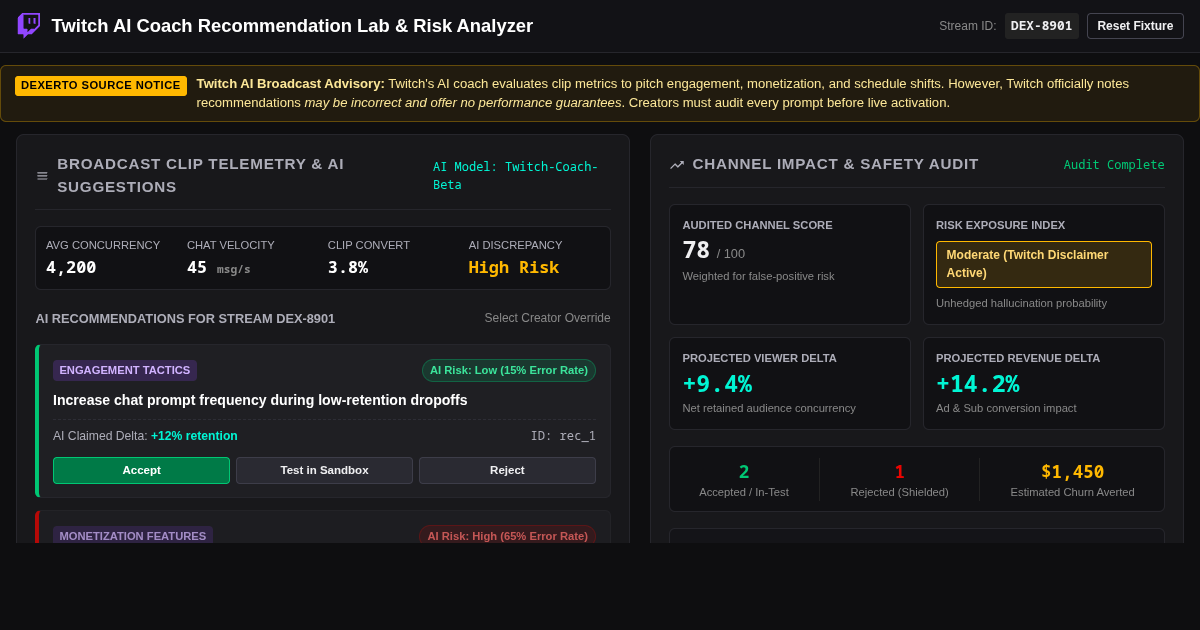Click the Monetization Features category tag
Image resolution: width=1200 pixels, height=630 pixels.
click(133, 536)
